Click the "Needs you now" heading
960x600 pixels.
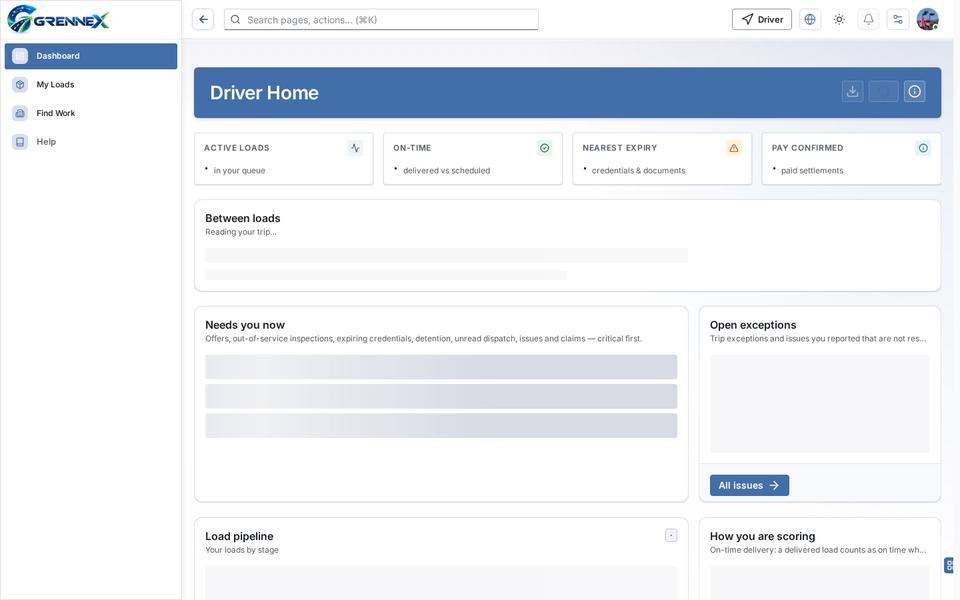pos(245,325)
